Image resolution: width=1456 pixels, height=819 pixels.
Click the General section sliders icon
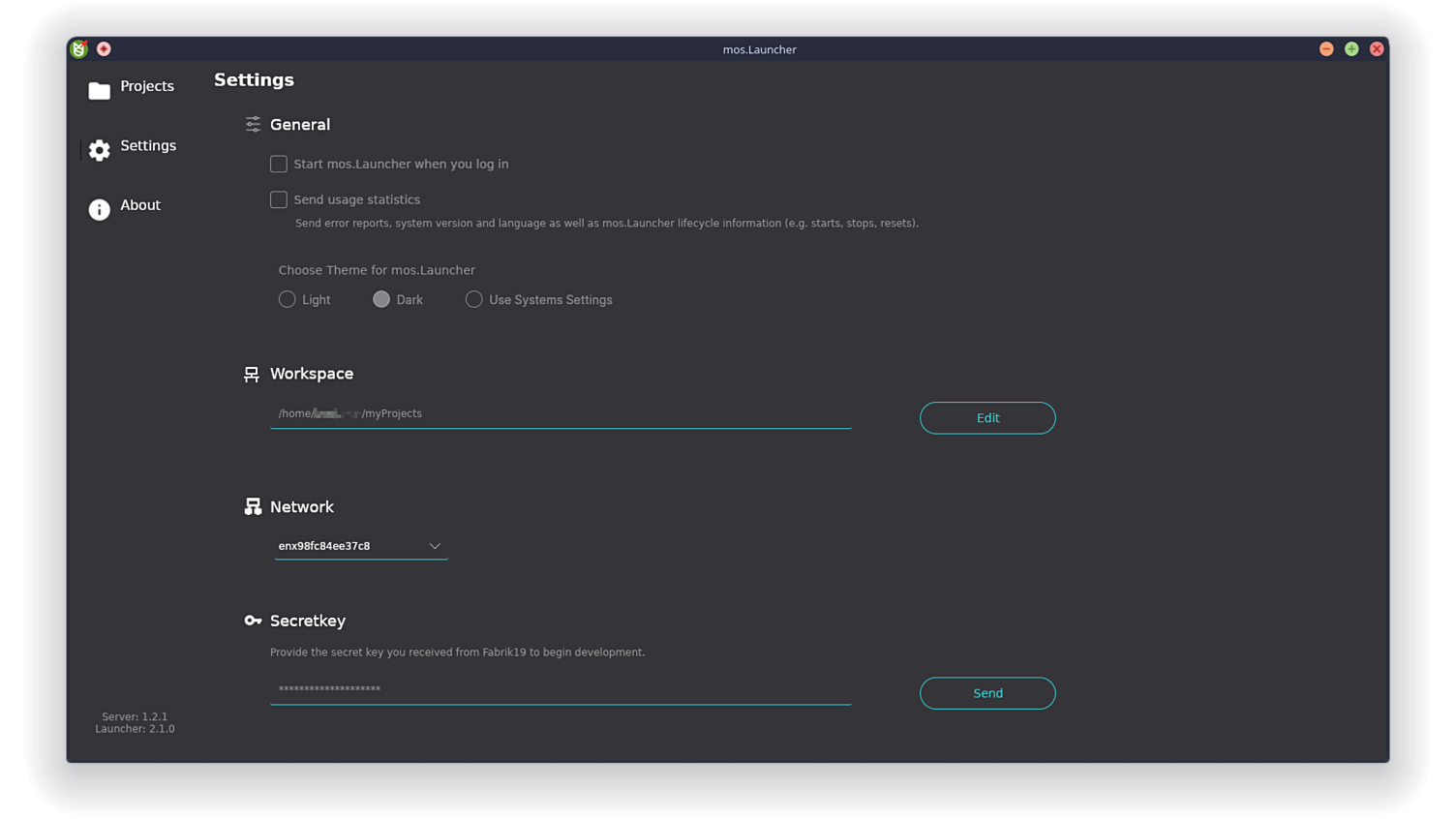253,124
